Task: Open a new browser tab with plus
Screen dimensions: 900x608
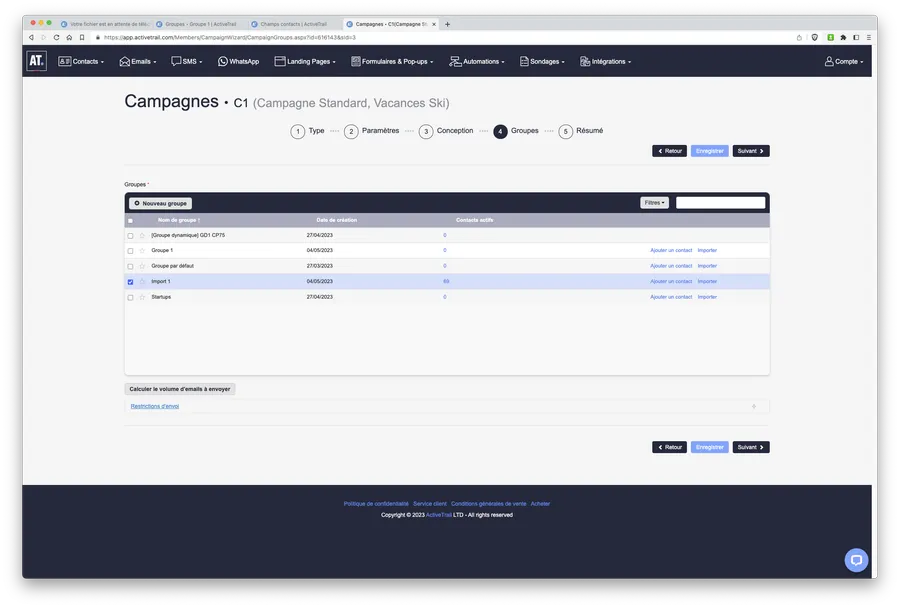Action: click(447, 24)
